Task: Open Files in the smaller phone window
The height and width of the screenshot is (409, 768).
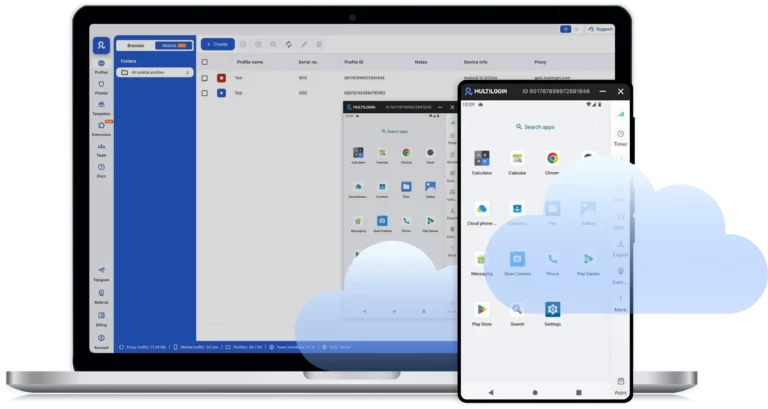Action: point(406,190)
